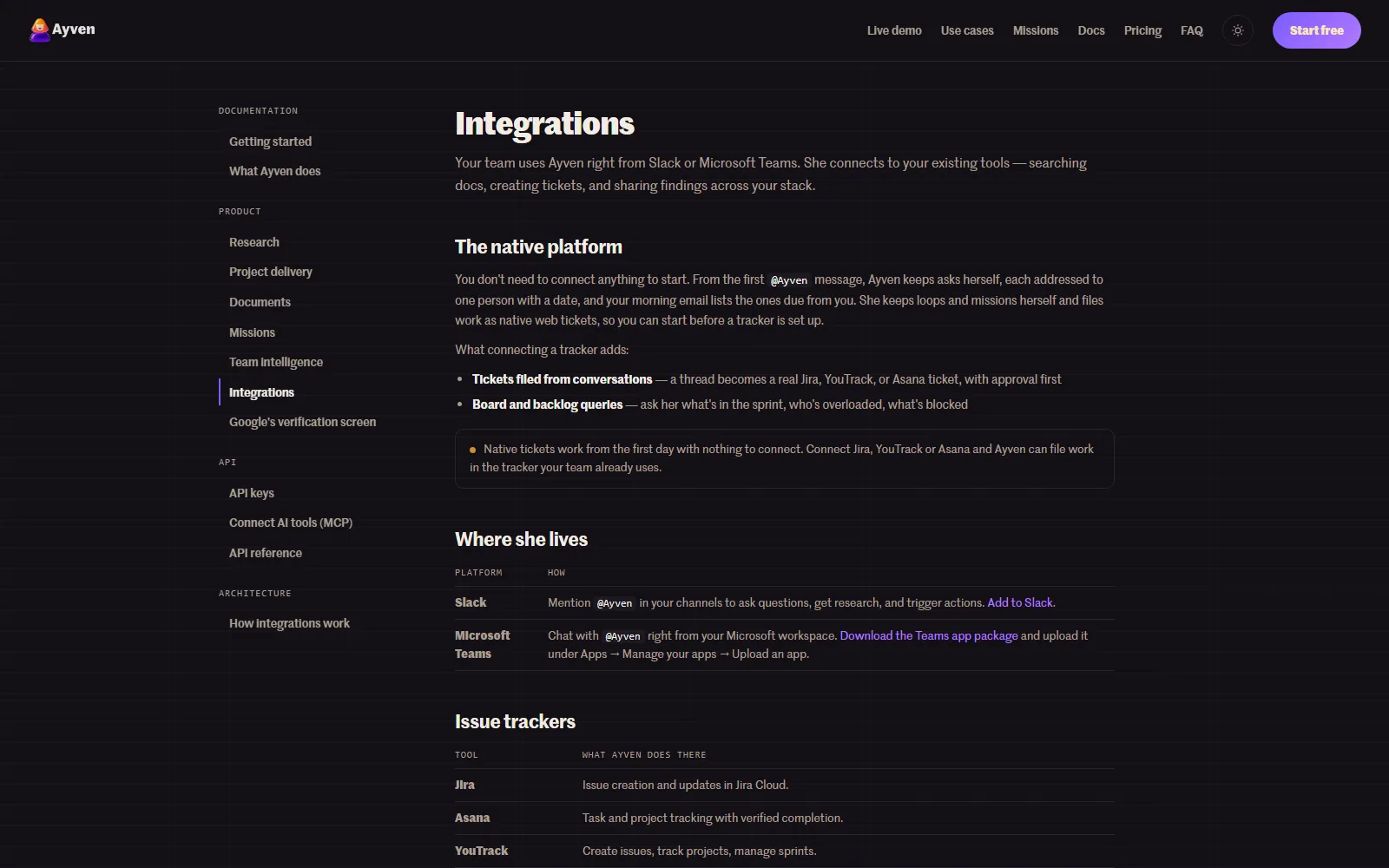Viewport: 1389px width, 868px height.
Task: Go to Missions in the top navigation
Action: [1036, 30]
